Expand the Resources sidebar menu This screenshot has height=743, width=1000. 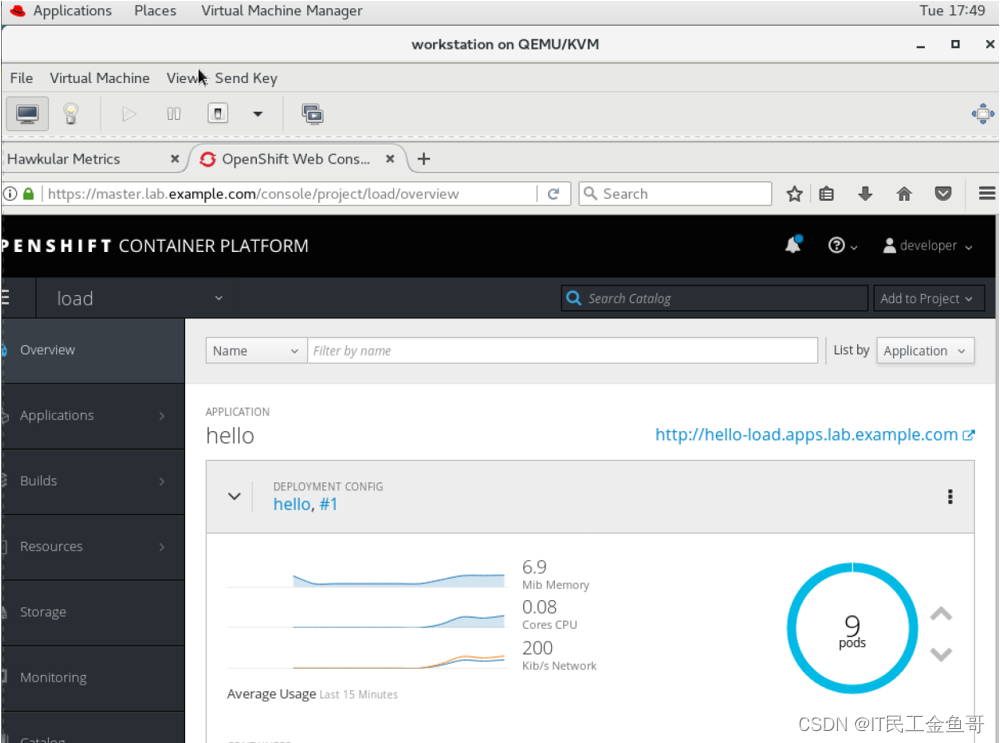(92, 547)
